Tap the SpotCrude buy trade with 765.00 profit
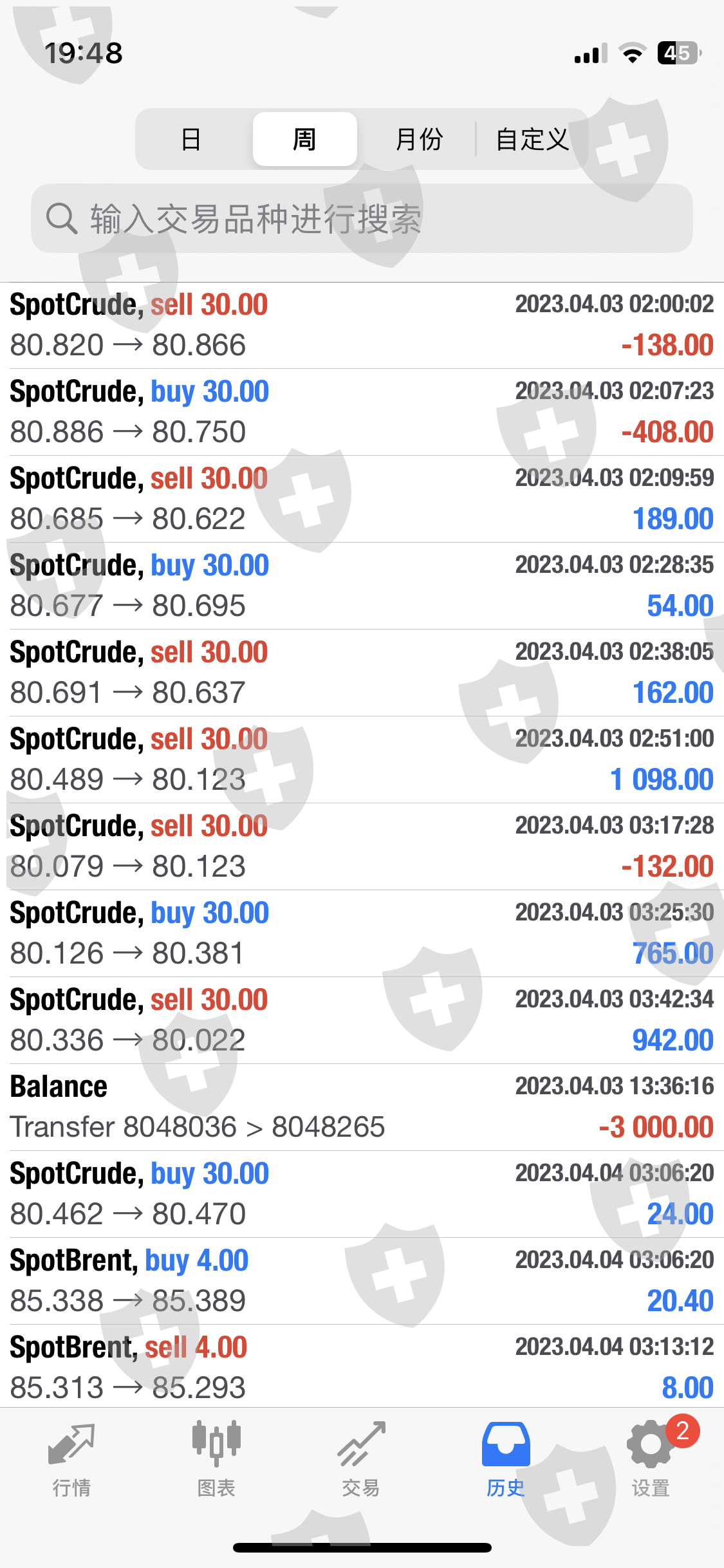This screenshot has height=1568, width=724. click(x=362, y=933)
